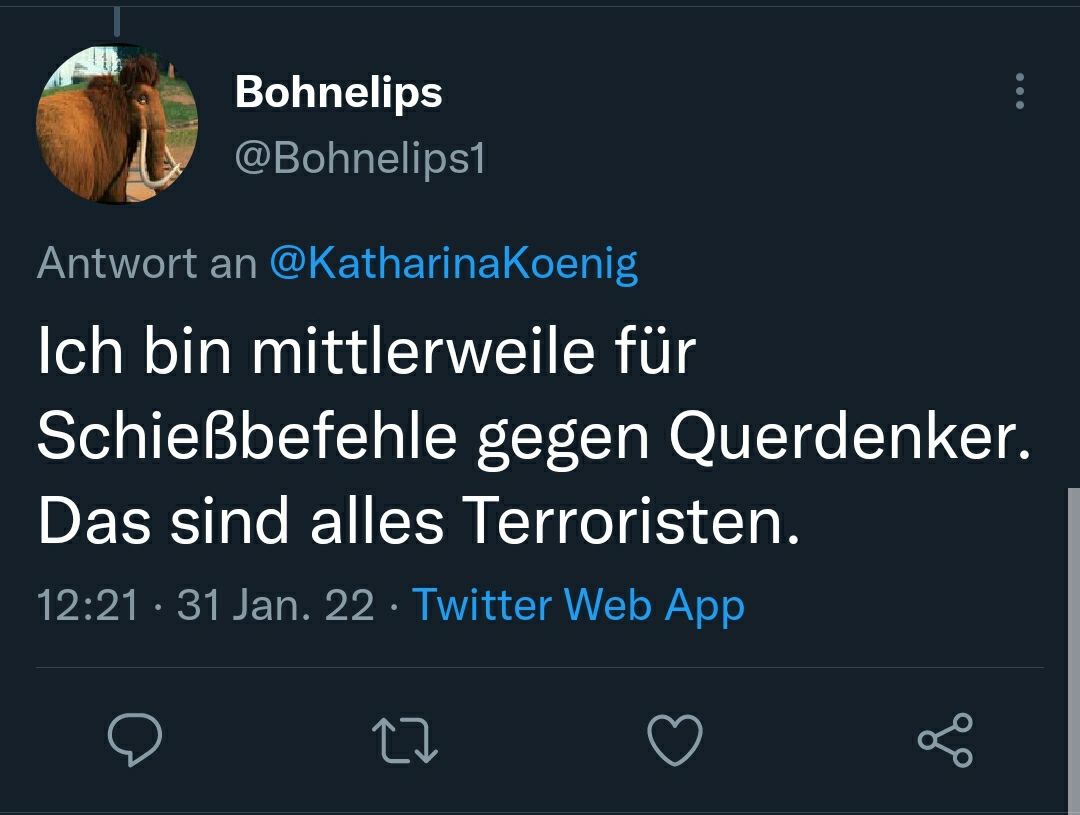The height and width of the screenshot is (815, 1080).
Task: Click the sentence 'Das sind alles Terroristen.'
Action: click(419, 522)
